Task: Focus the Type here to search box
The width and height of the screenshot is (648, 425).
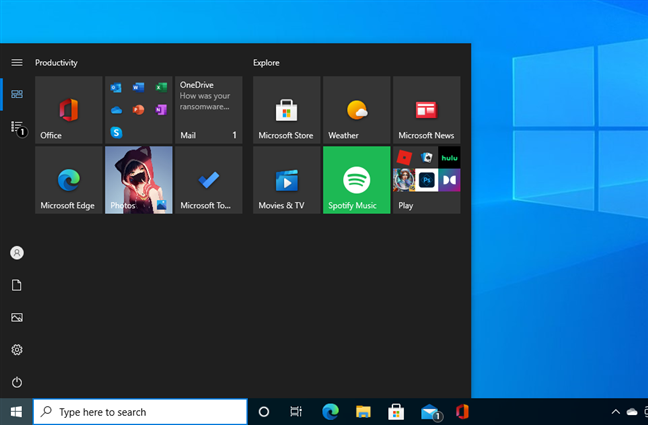Action: [x=140, y=412]
